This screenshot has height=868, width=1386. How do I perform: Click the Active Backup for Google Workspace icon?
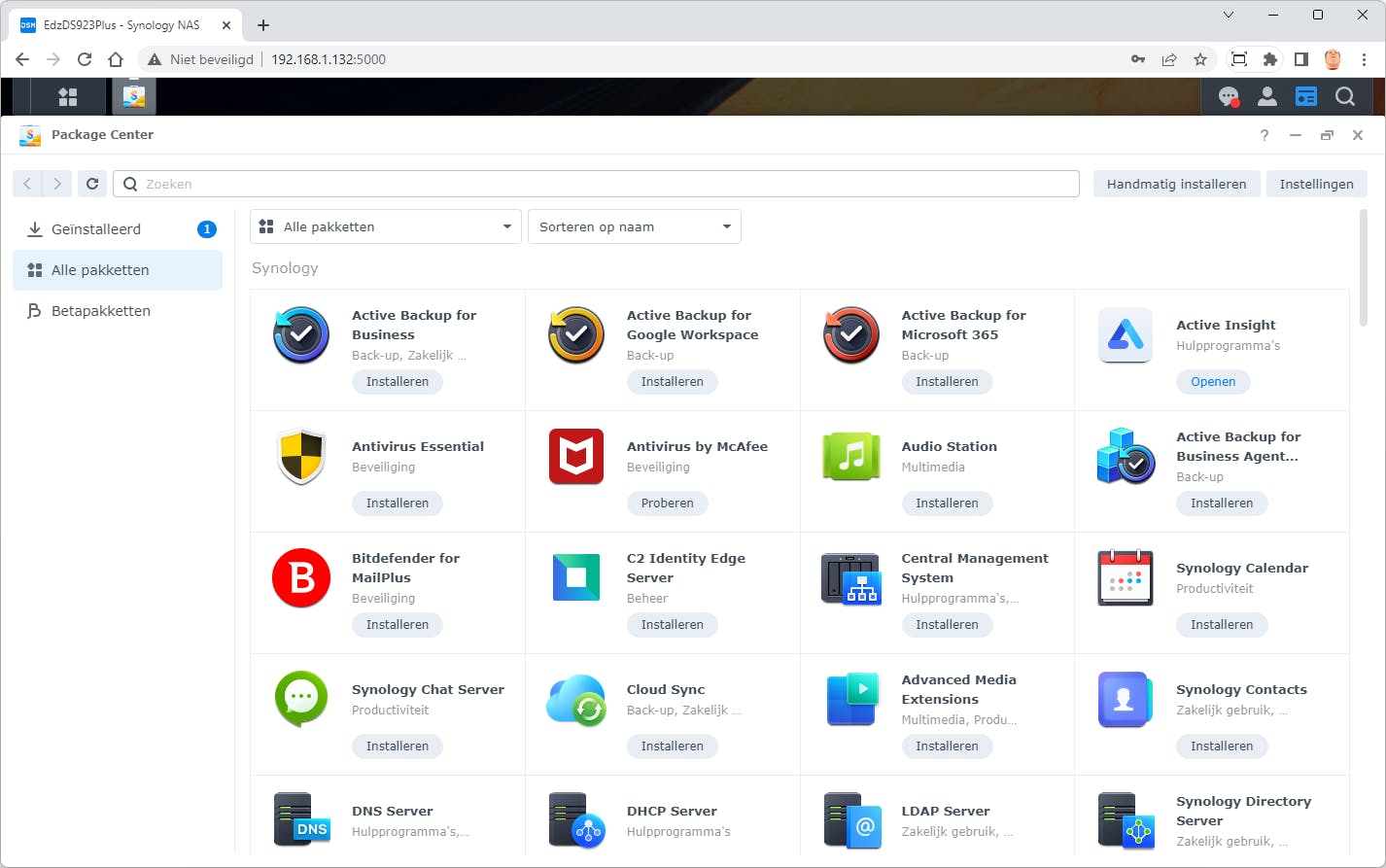[x=576, y=335]
